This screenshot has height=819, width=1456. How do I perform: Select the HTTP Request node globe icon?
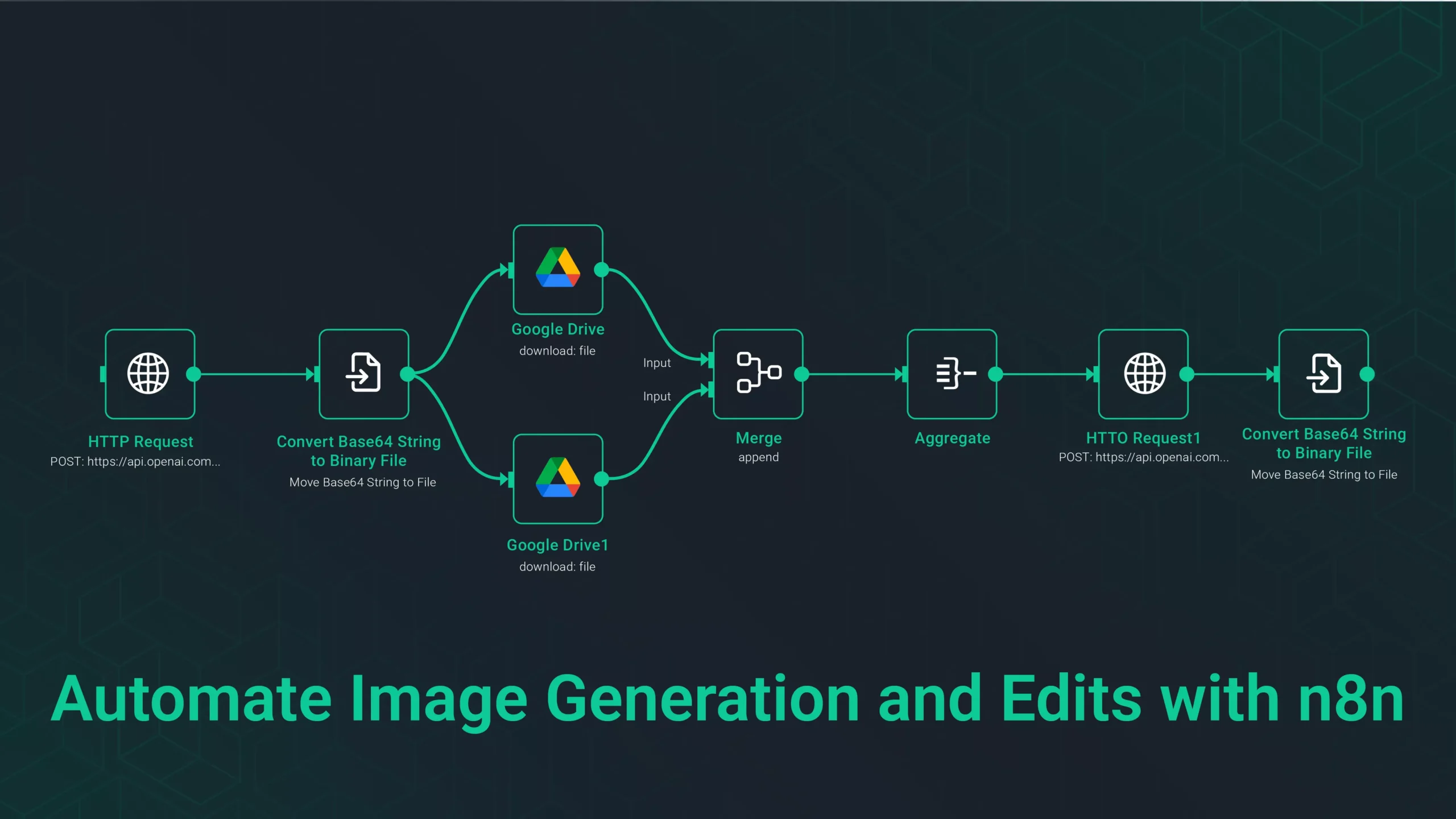149,374
